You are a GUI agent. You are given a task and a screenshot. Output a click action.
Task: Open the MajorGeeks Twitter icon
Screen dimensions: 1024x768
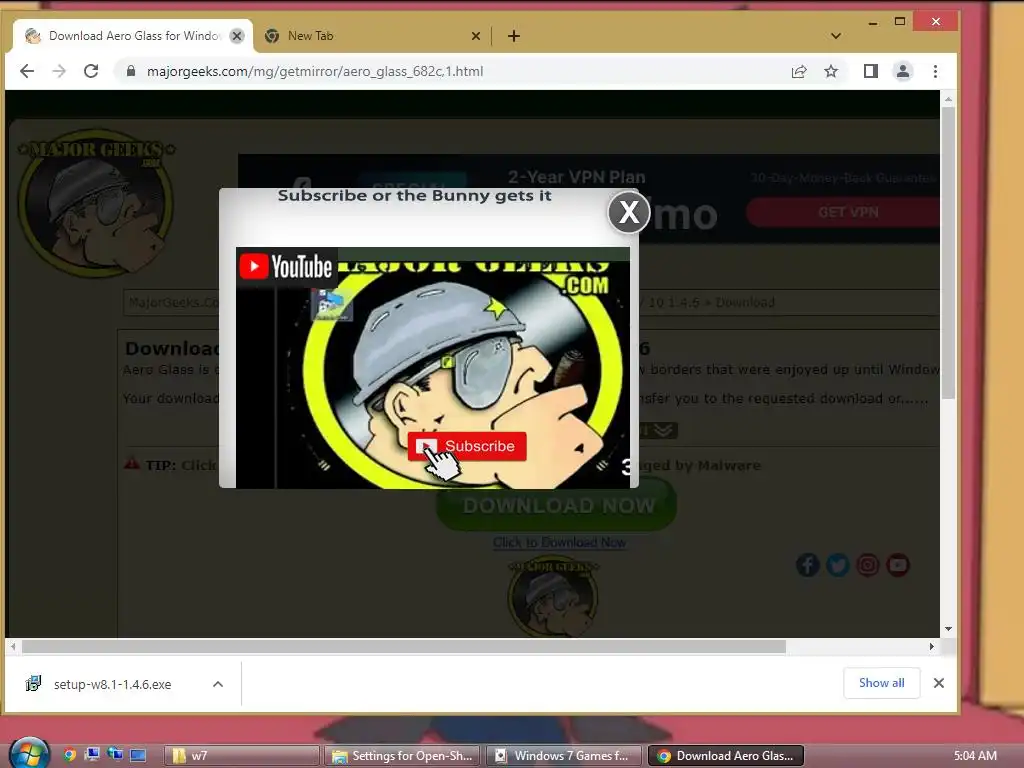[x=838, y=565]
